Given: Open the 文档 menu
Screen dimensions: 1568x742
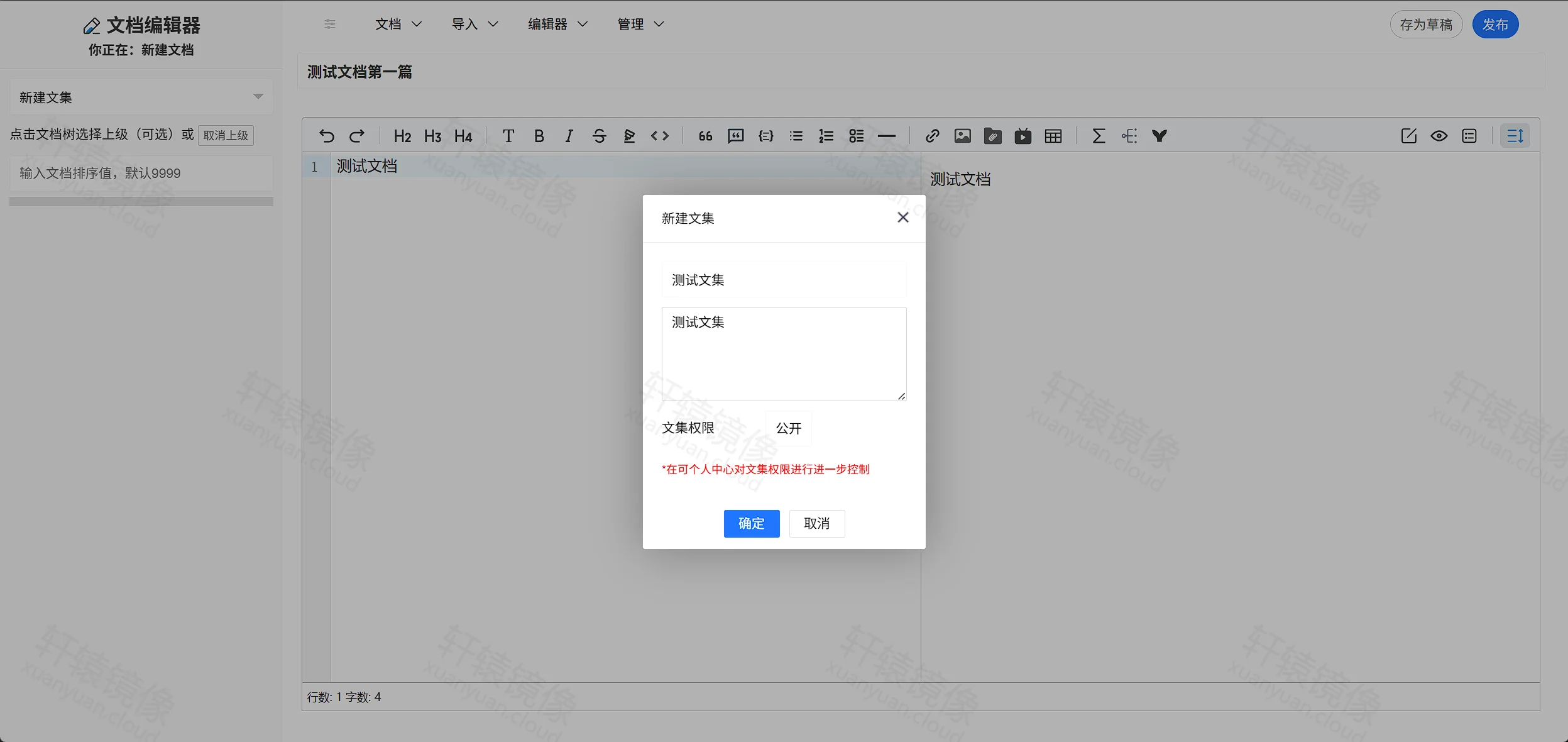Looking at the screenshot, I should pos(398,24).
